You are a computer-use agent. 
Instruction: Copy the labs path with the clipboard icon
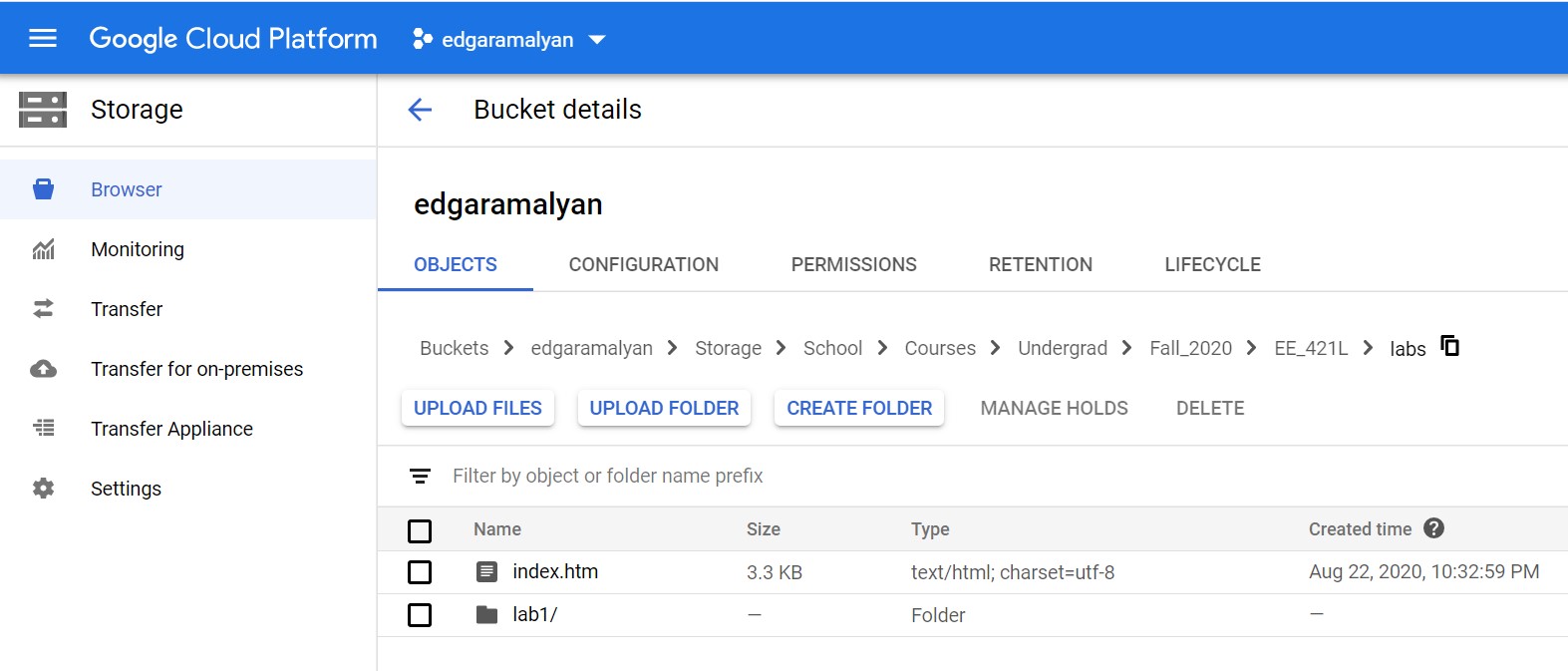pos(1450,346)
